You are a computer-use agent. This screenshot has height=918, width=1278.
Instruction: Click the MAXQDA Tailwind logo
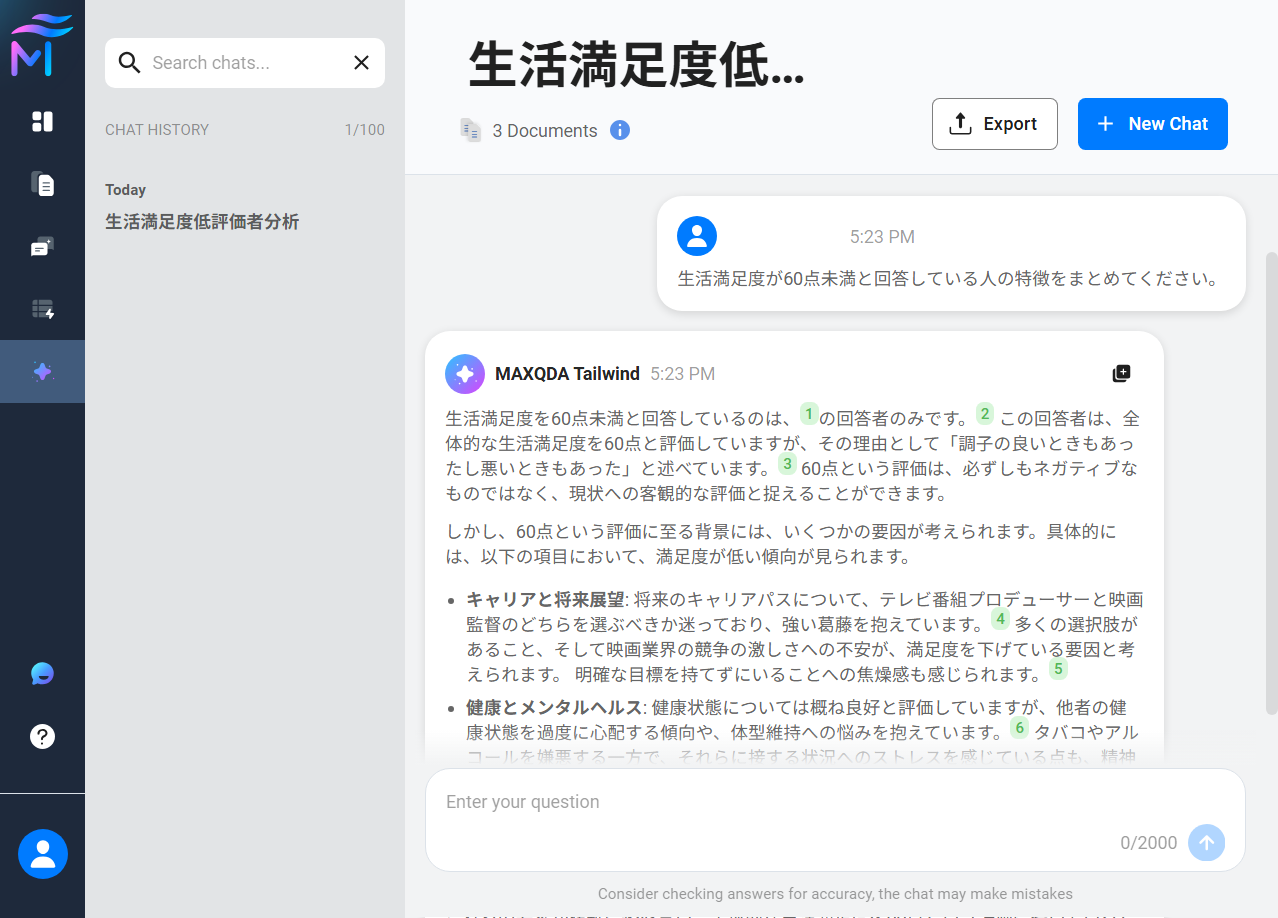point(42,46)
